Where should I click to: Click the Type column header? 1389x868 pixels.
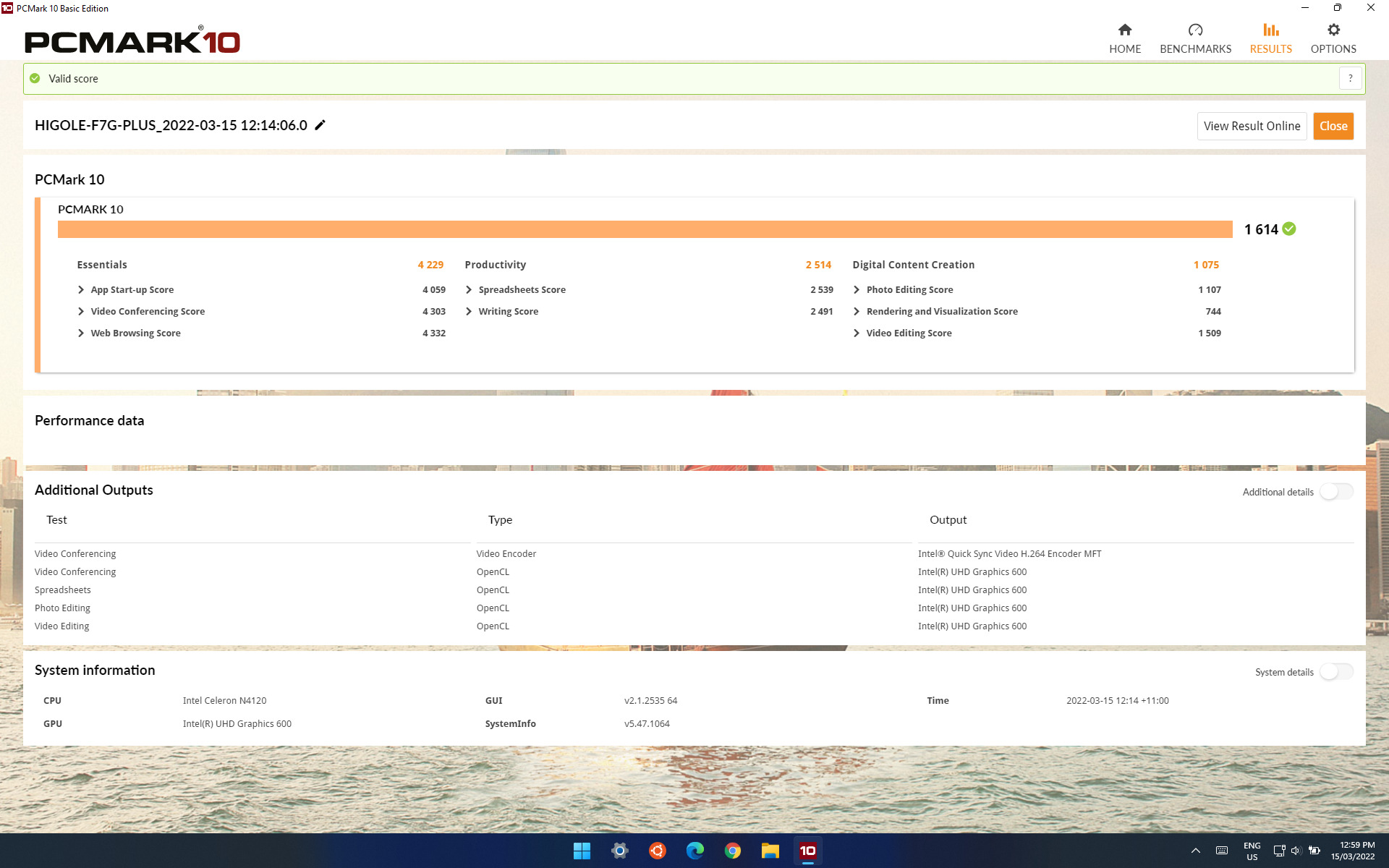500,519
